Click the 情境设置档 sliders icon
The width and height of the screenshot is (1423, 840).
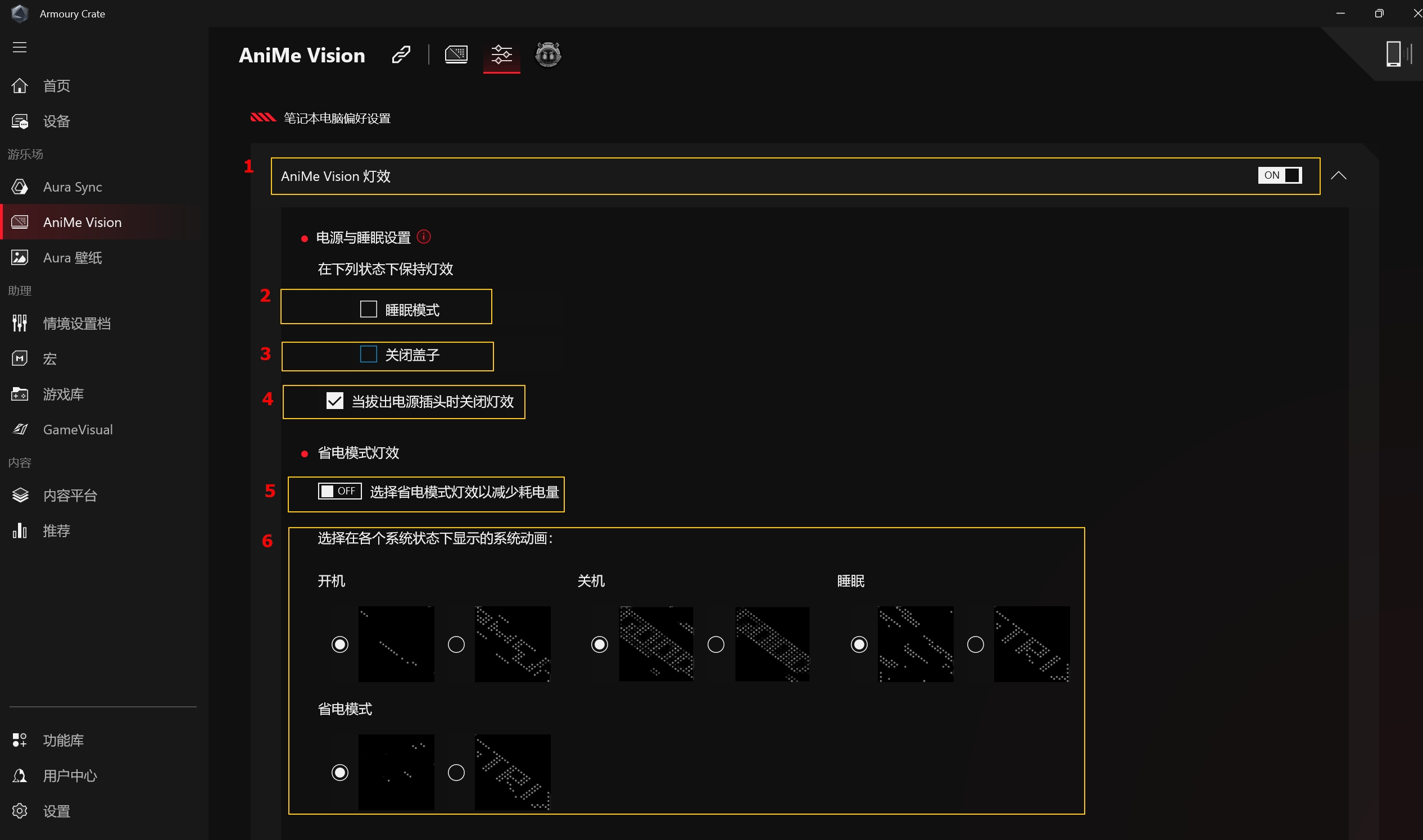pos(20,323)
